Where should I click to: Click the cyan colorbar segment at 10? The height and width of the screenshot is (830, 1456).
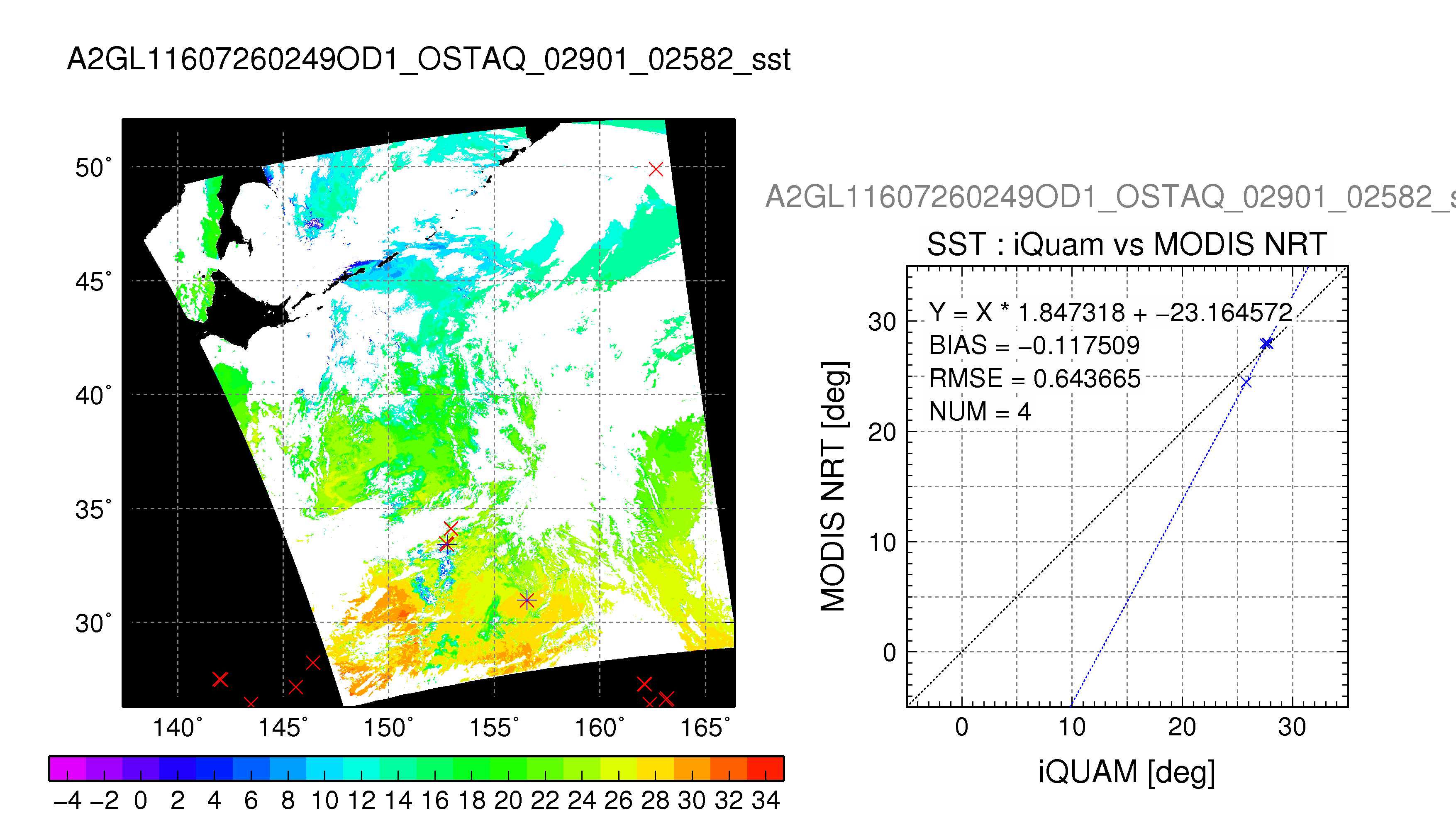[x=324, y=769]
